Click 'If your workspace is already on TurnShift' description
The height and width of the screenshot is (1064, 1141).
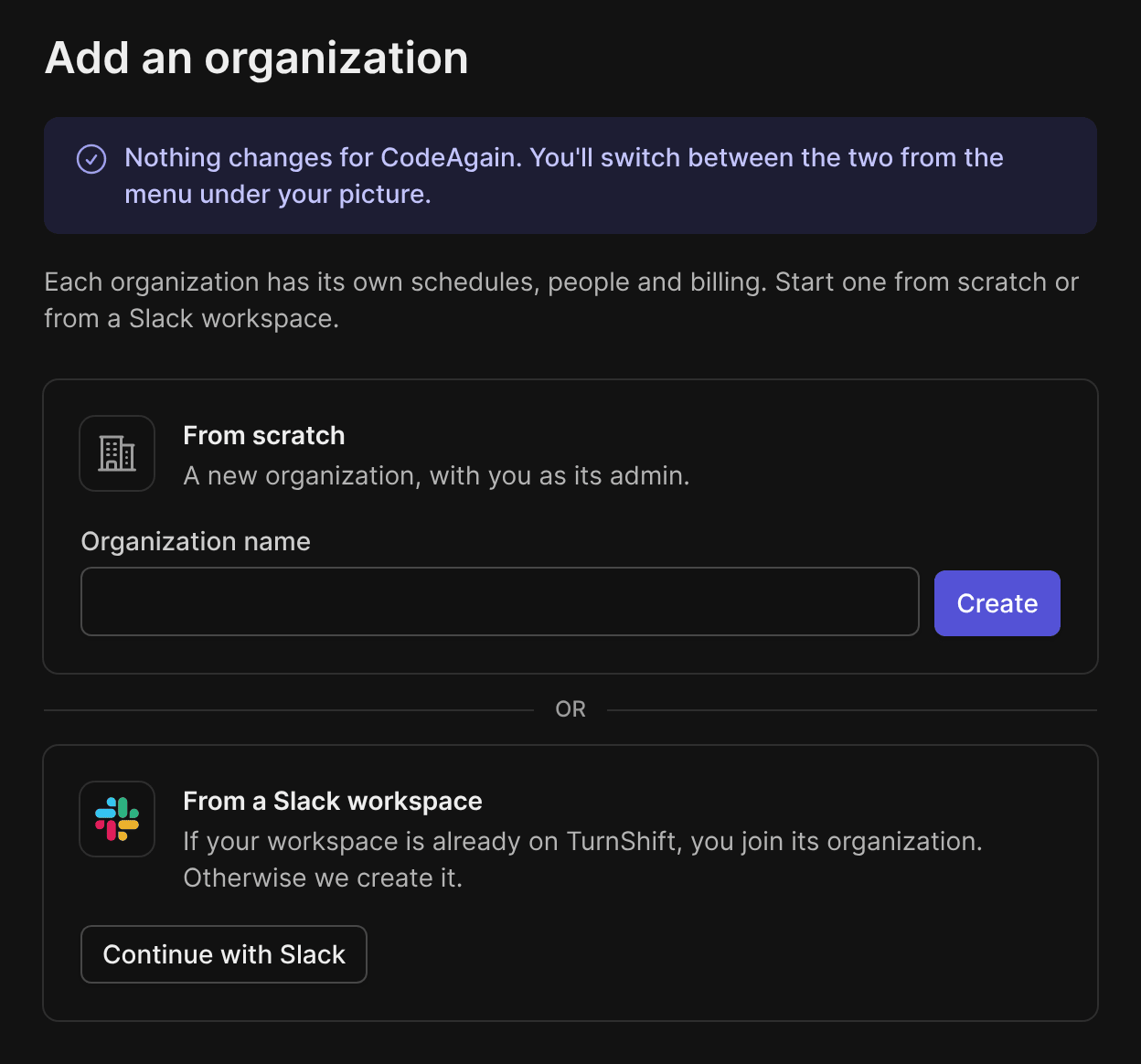click(583, 859)
